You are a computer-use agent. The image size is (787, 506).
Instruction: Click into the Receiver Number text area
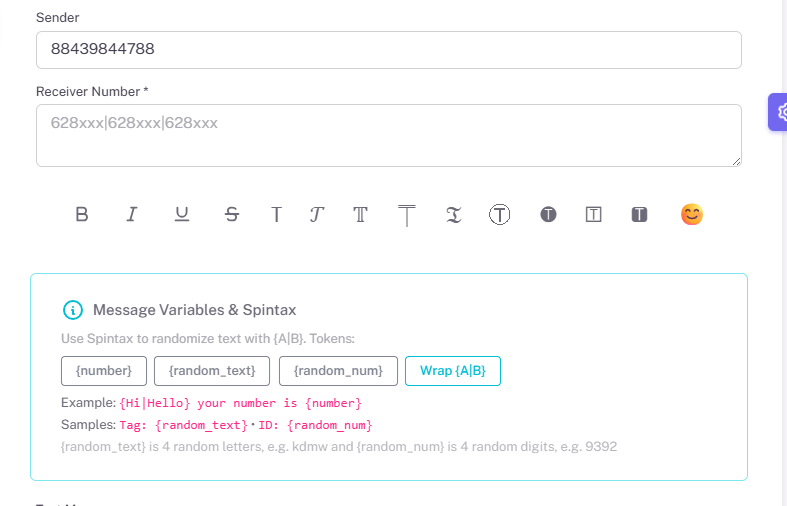388,135
